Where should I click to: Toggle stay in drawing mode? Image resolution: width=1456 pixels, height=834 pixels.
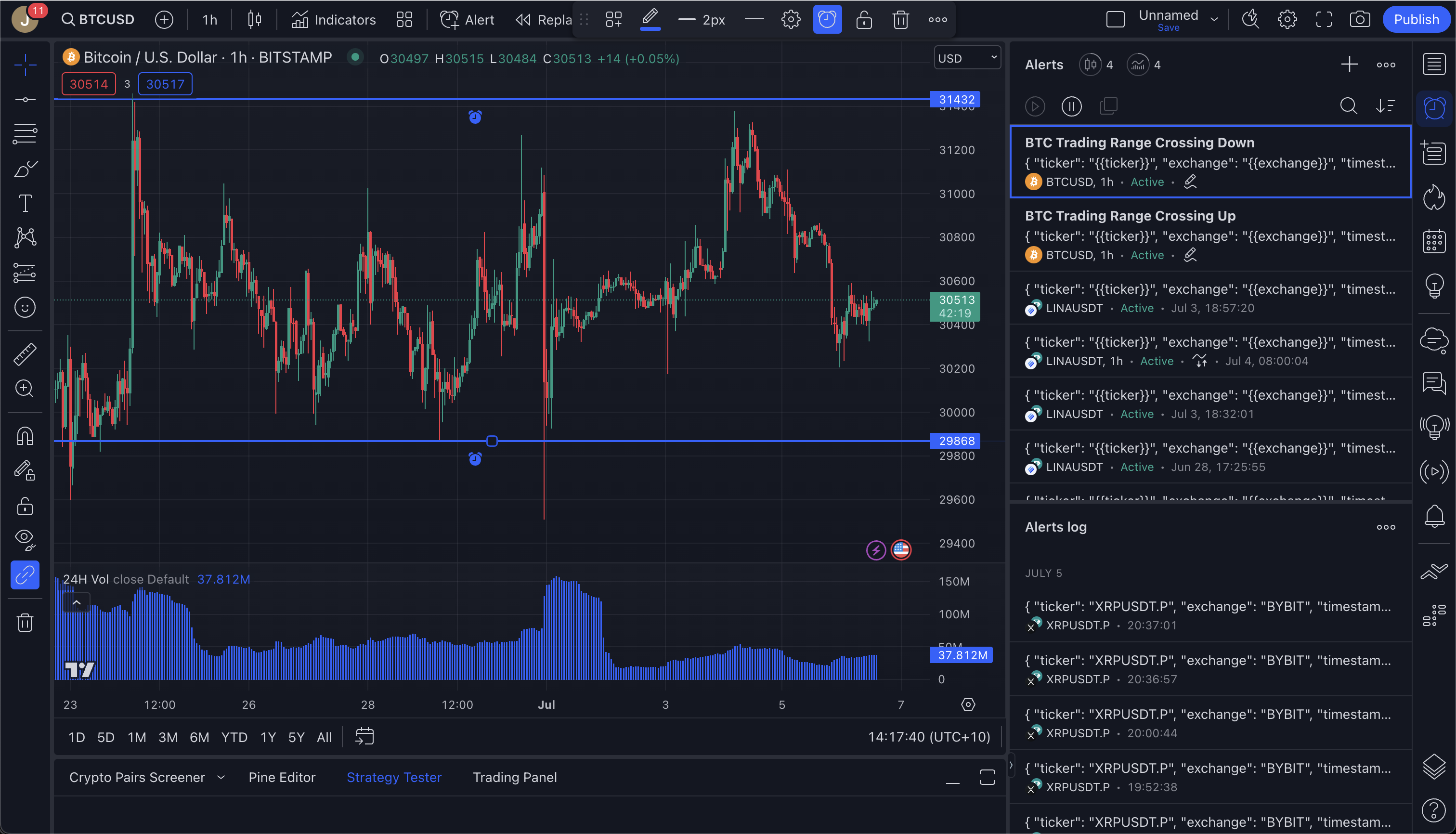[x=25, y=471]
